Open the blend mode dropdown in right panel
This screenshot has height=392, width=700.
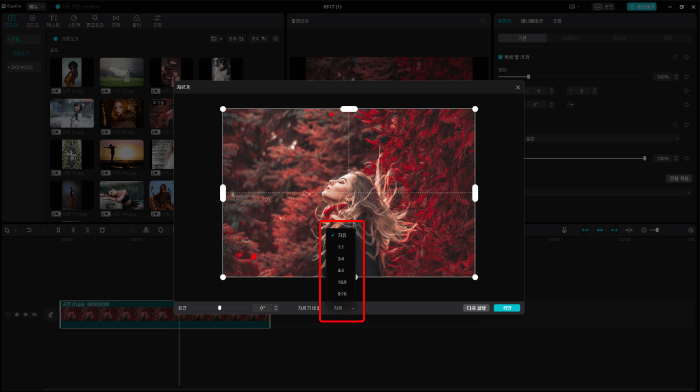tap(603, 139)
